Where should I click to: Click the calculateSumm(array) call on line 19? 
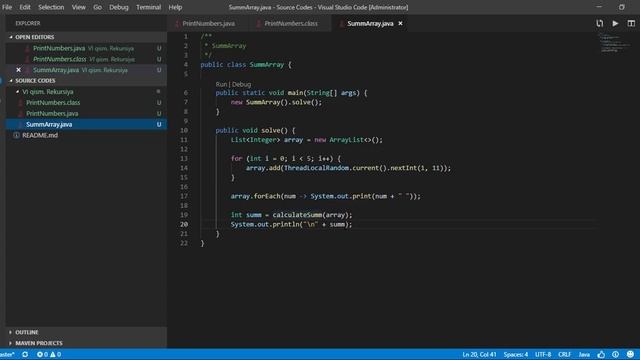[312, 215]
